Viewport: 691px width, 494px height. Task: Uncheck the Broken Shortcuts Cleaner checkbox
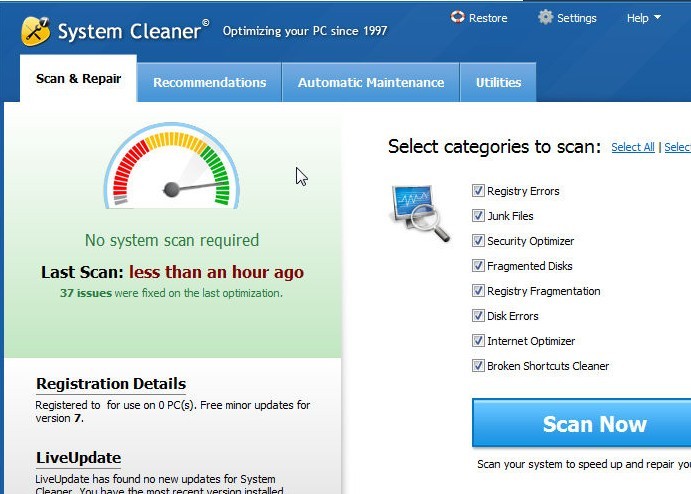[478, 366]
